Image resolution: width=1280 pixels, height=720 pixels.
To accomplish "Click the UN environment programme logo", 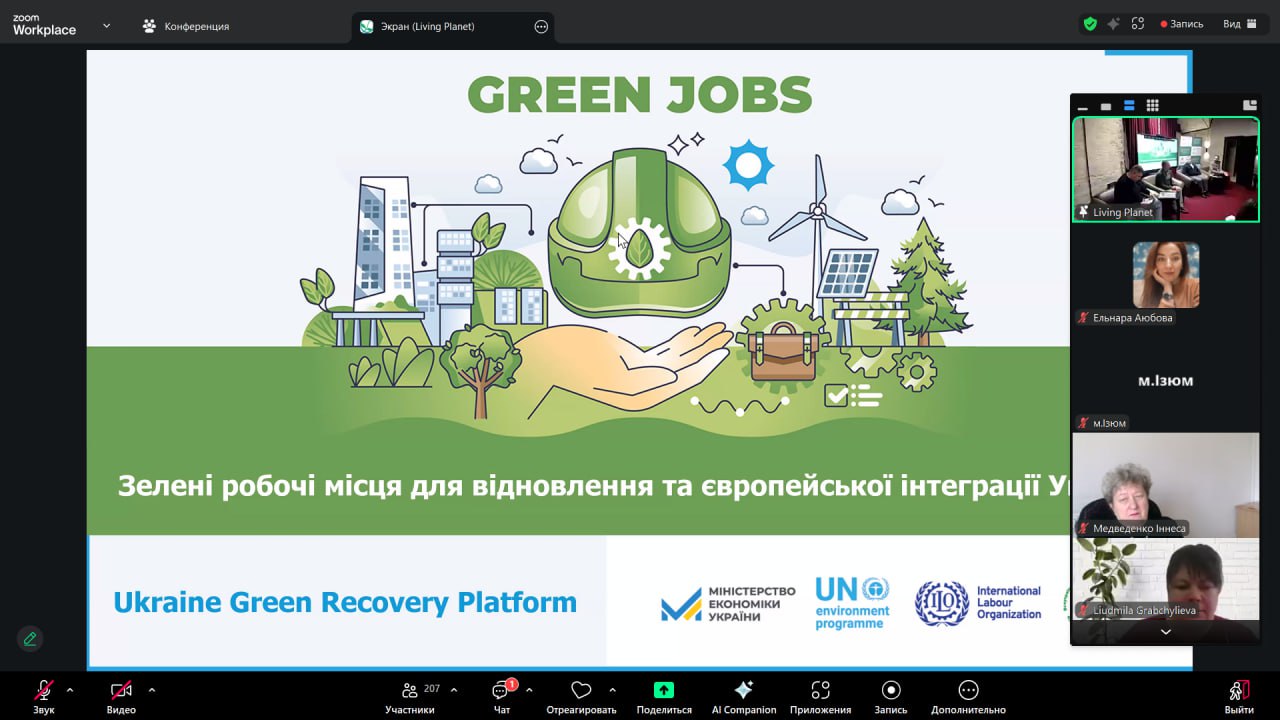I will [852, 603].
